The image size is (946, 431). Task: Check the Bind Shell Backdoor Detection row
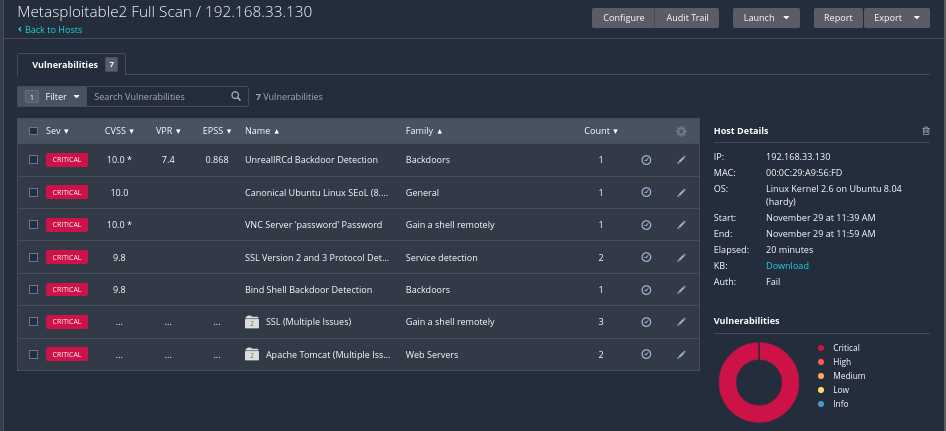click(x=33, y=290)
